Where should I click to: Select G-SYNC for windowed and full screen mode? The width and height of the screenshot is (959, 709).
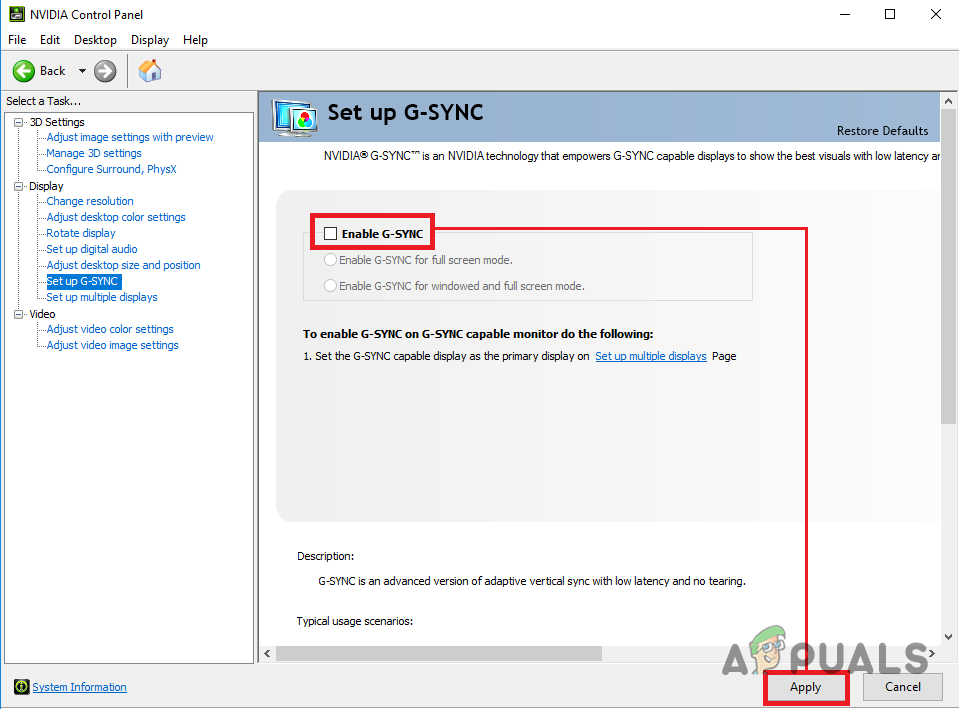tap(330, 285)
